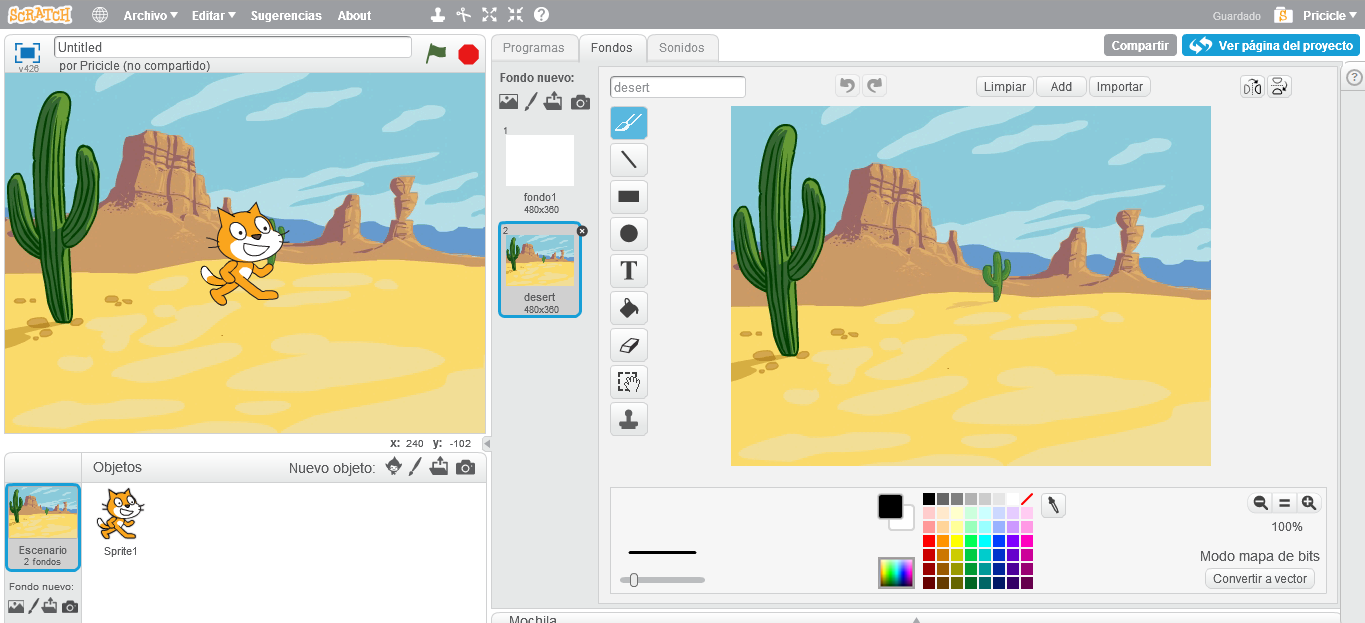The width and height of the screenshot is (1365, 623).
Task: Open the Sugerencias menu item
Action: pyautogui.click(x=286, y=15)
